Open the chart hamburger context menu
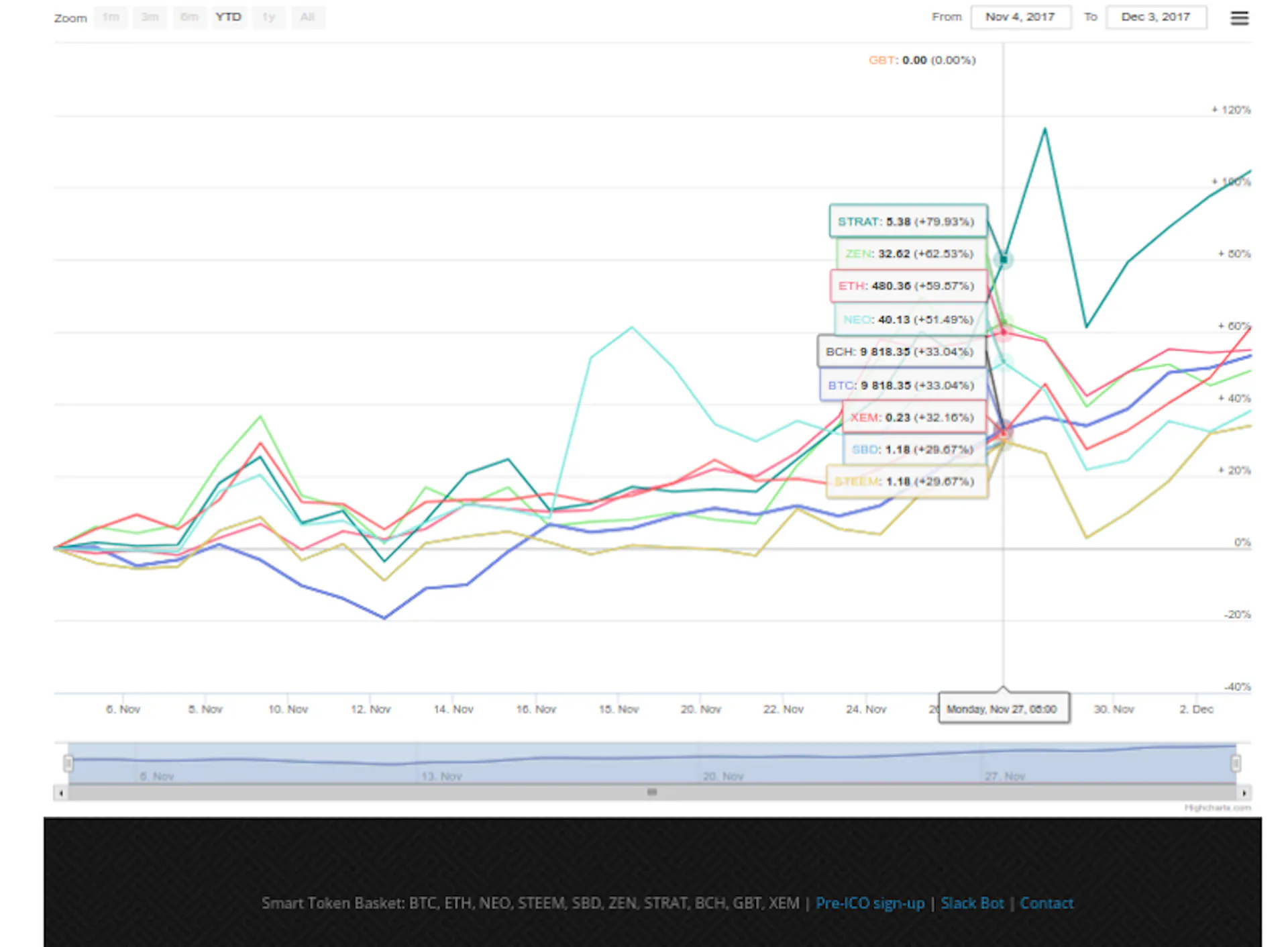 click(1239, 18)
